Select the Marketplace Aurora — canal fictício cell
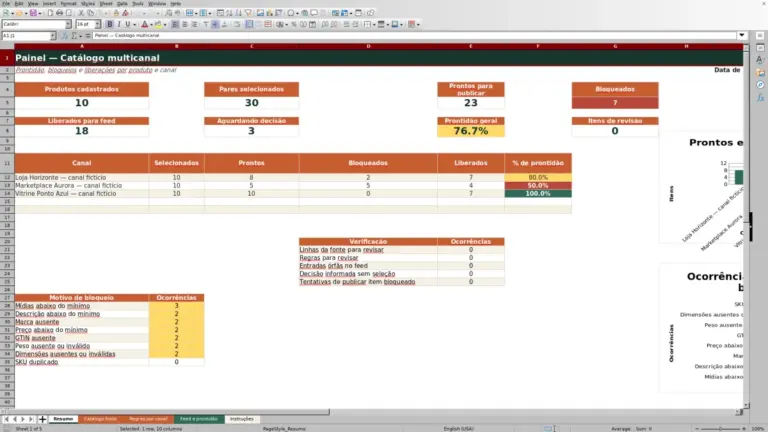768x432 pixels. (x=81, y=186)
